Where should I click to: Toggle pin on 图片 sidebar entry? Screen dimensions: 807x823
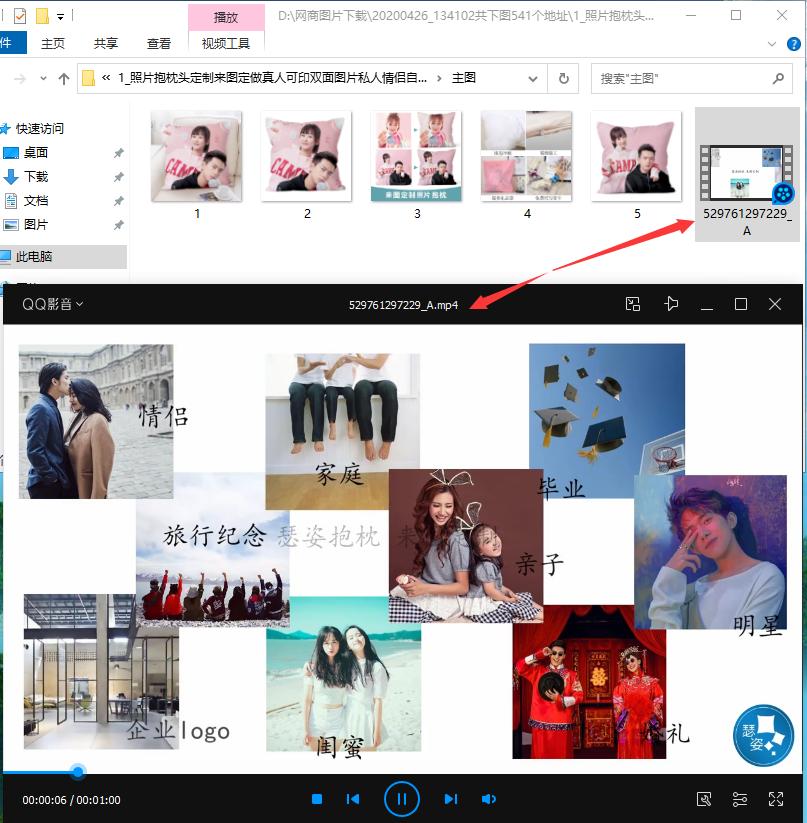click(x=118, y=224)
